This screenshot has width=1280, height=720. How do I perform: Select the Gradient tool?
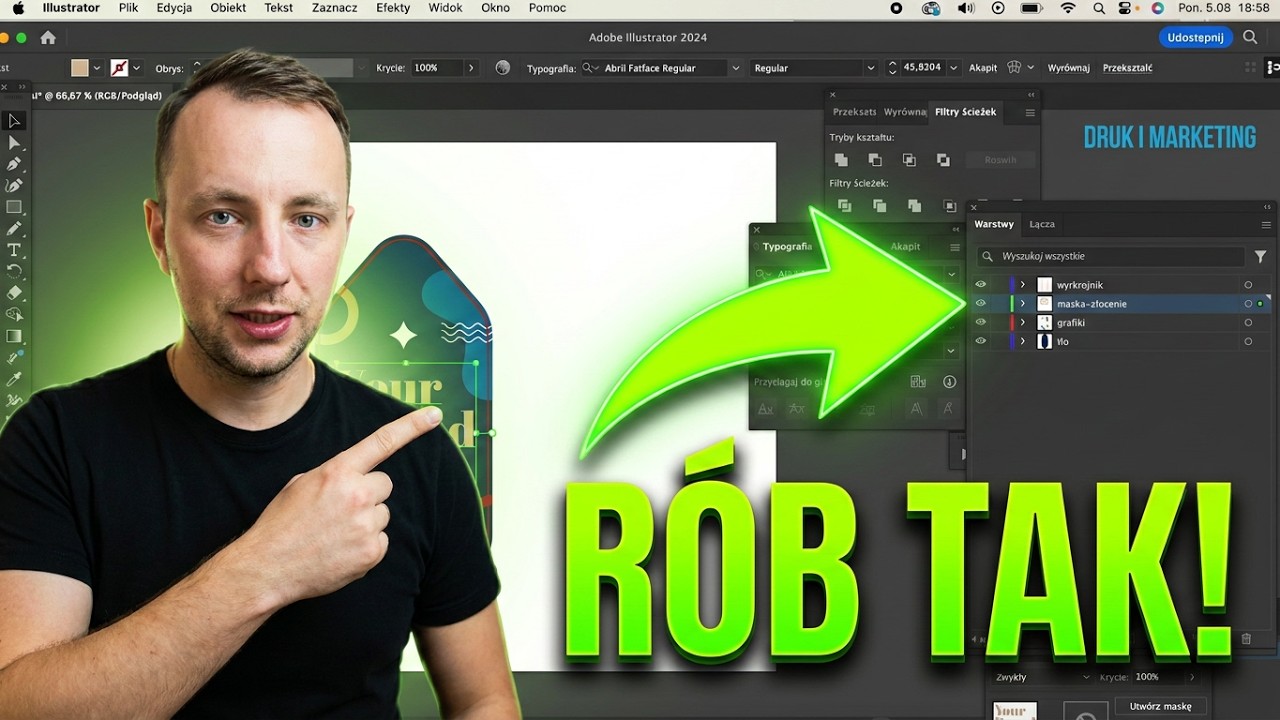tap(14, 336)
